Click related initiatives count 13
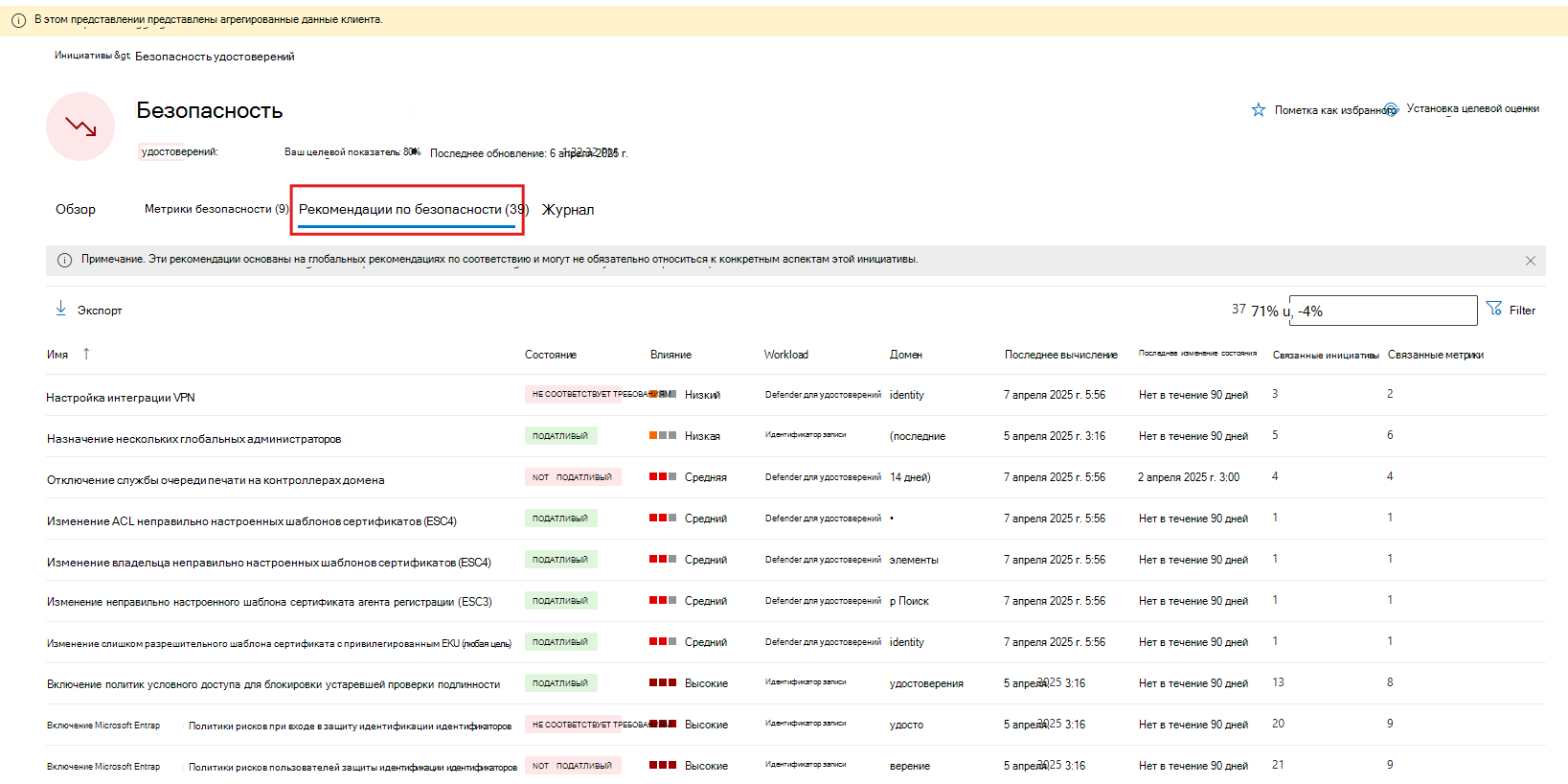The height and width of the screenshot is (784, 1568). tap(1278, 682)
